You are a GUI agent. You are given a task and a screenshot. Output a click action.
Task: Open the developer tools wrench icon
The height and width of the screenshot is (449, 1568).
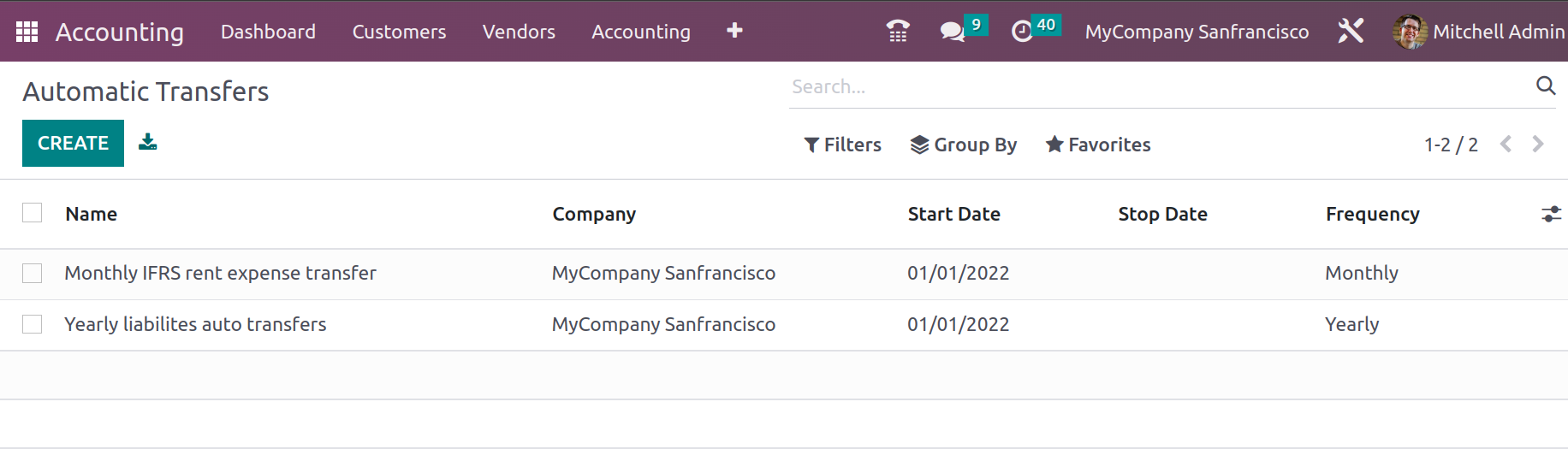click(x=1351, y=32)
